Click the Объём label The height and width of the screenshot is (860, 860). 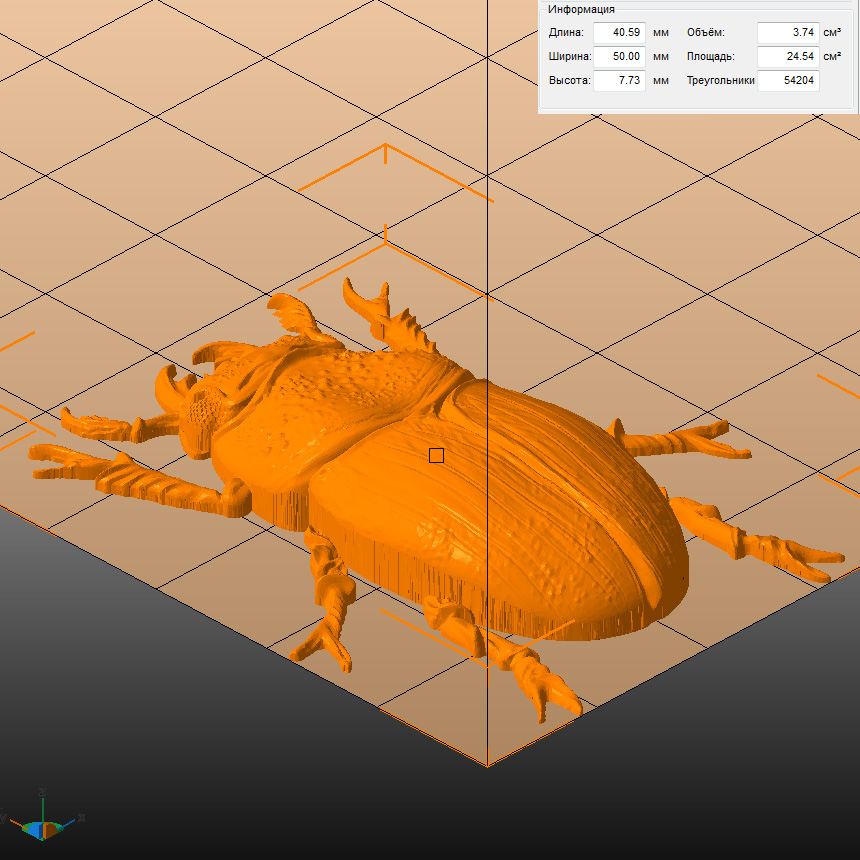point(705,33)
